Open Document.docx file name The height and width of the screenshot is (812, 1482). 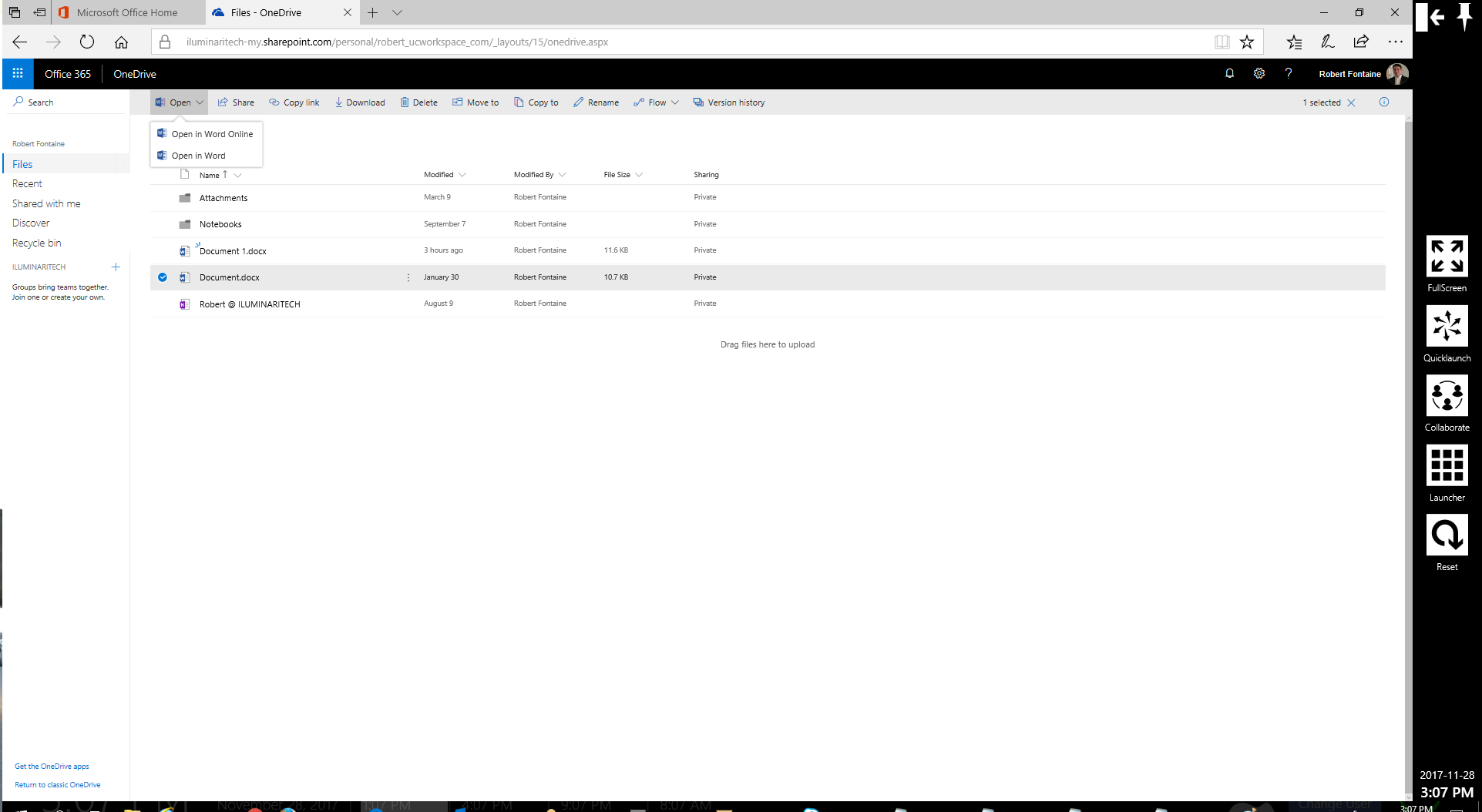click(230, 277)
